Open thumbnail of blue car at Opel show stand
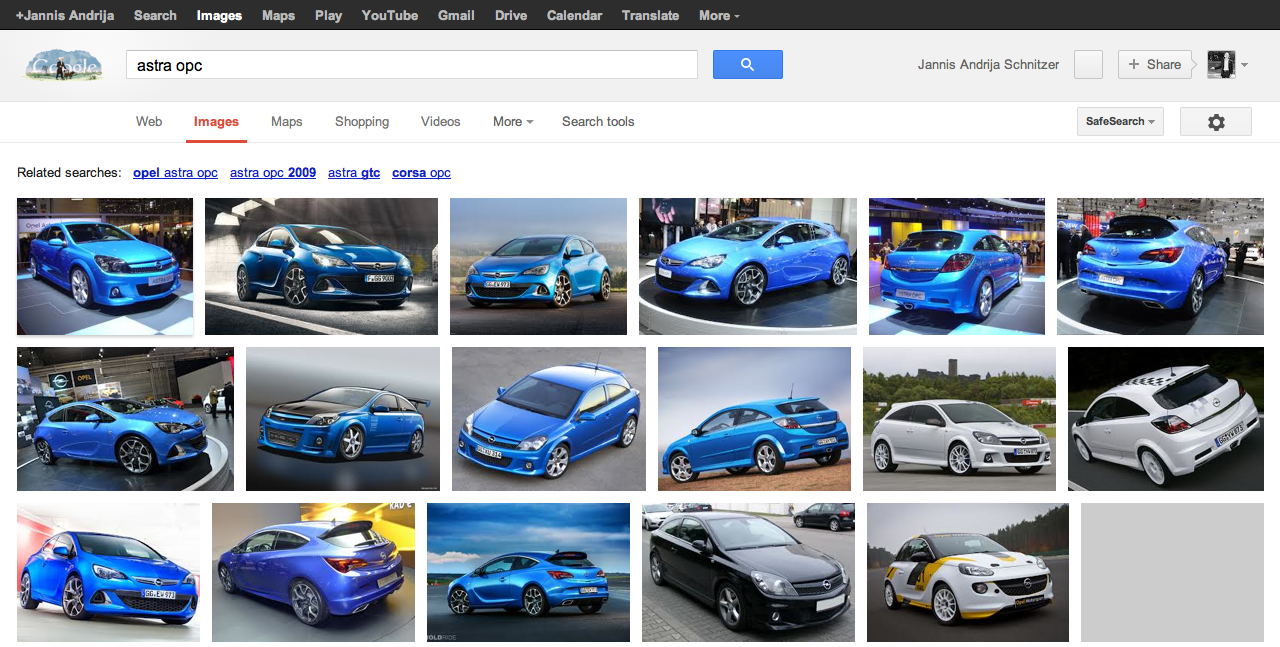The height and width of the screenshot is (647, 1280). click(125, 419)
